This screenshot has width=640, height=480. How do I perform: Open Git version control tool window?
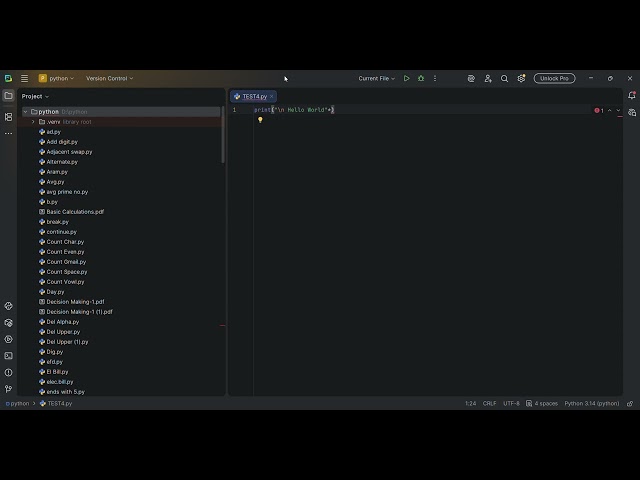coord(8,389)
